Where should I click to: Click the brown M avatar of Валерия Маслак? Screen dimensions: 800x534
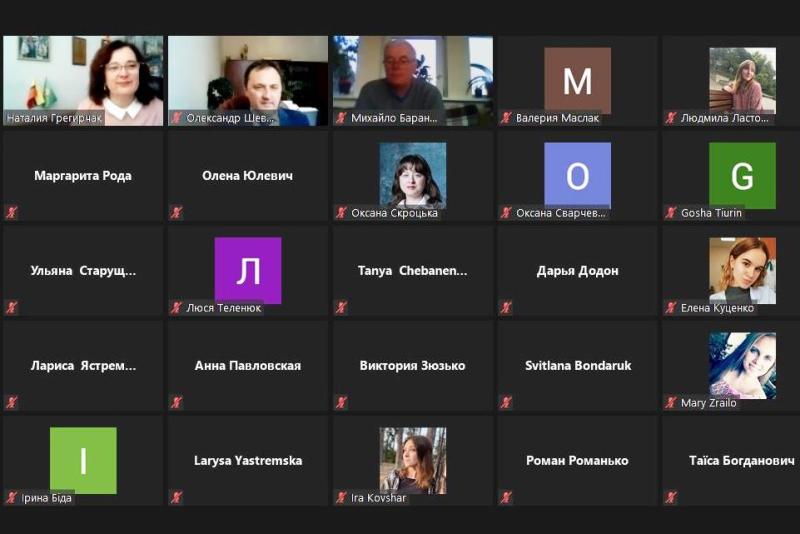tap(578, 81)
